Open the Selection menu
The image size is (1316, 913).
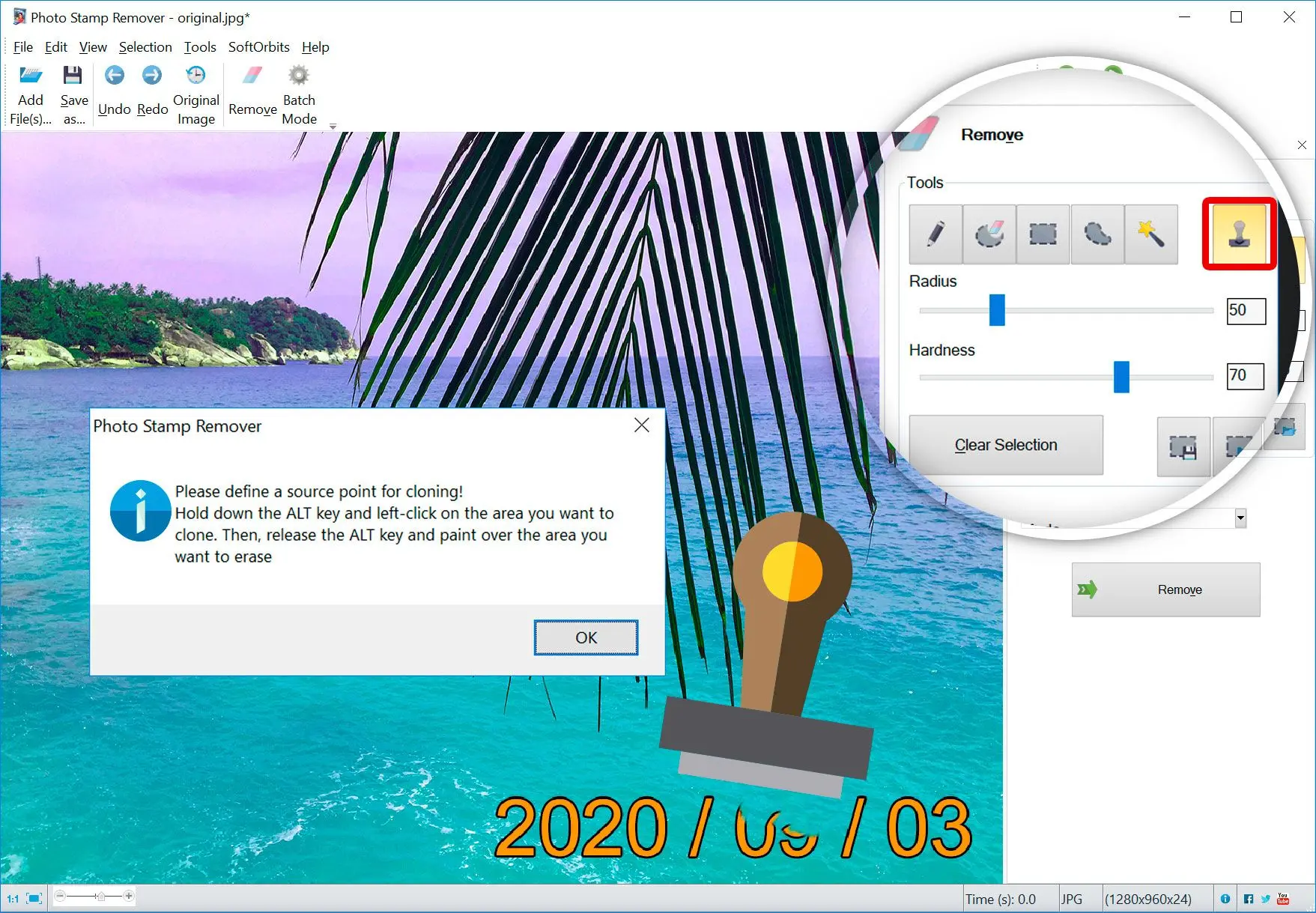145,47
